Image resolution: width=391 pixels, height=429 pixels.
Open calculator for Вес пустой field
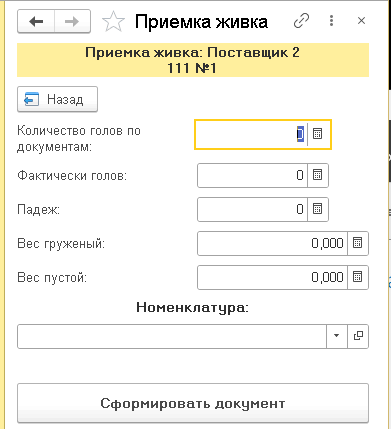(x=358, y=277)
